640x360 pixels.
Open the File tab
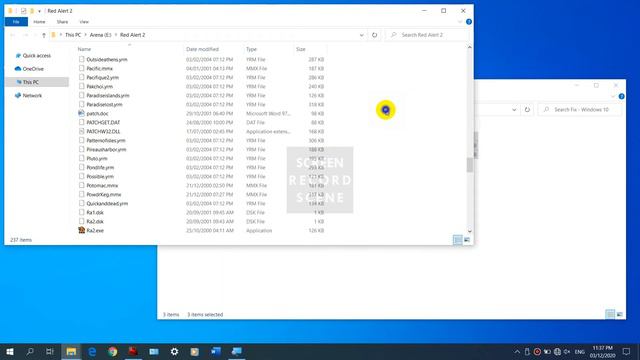pos(16,22)
